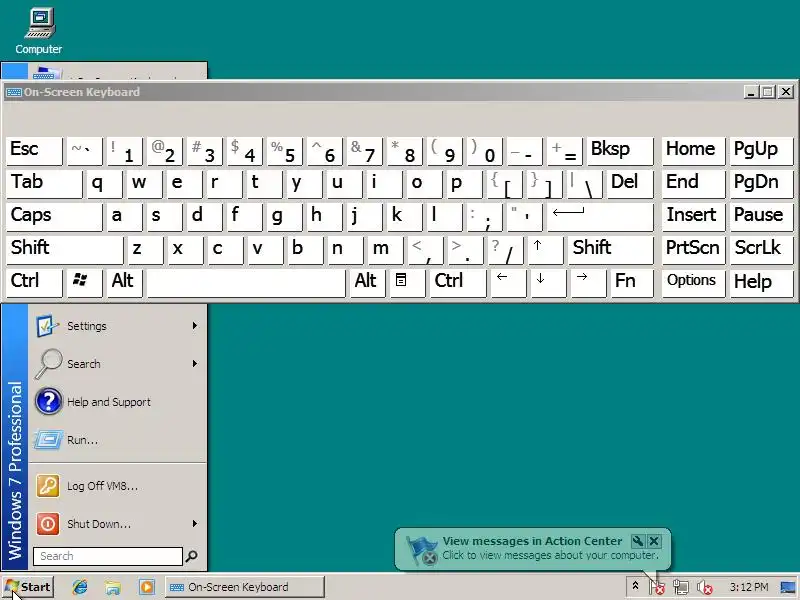Open Settings in the Start menu
800x600 pixels.
coord(118,326)
